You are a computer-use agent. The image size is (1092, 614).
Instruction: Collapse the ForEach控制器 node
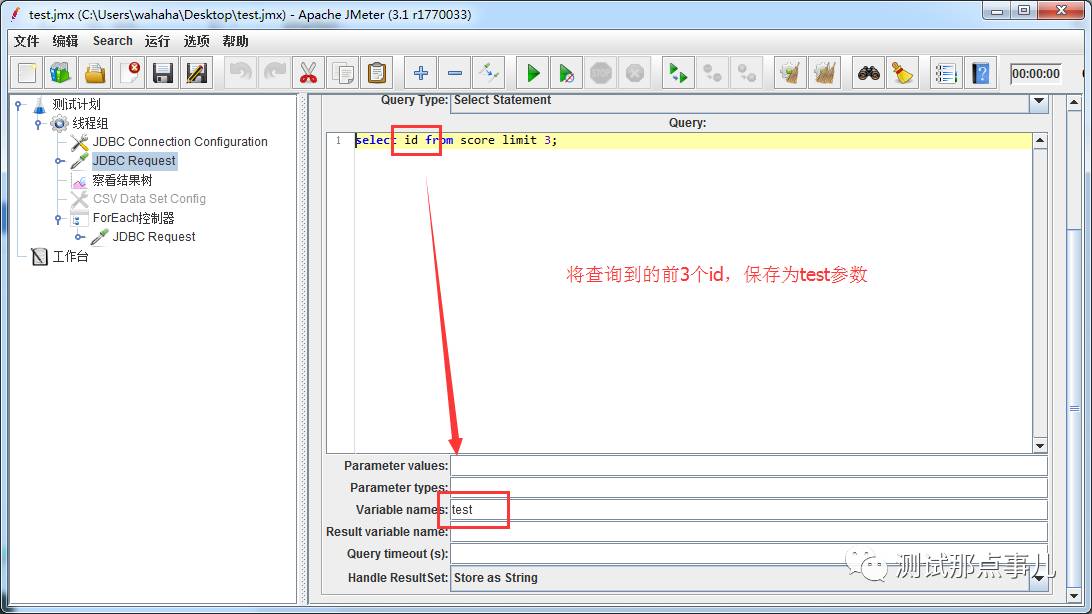point(58,219)
